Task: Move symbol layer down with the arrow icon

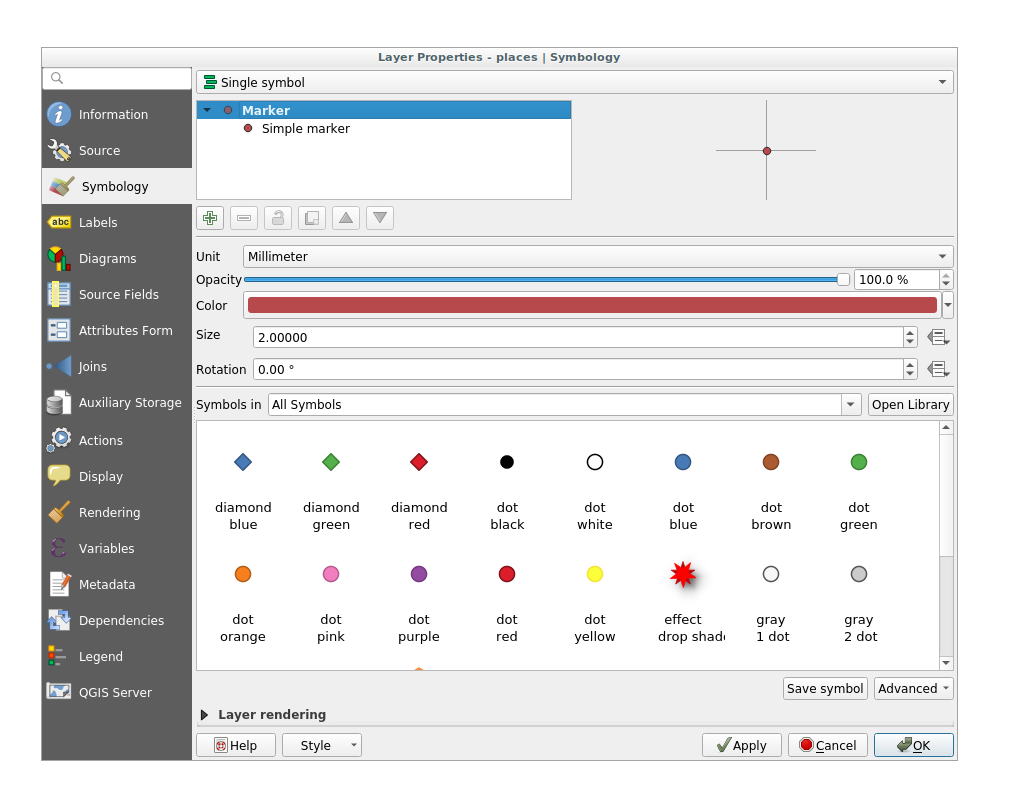Action: [x=380, y=218]
